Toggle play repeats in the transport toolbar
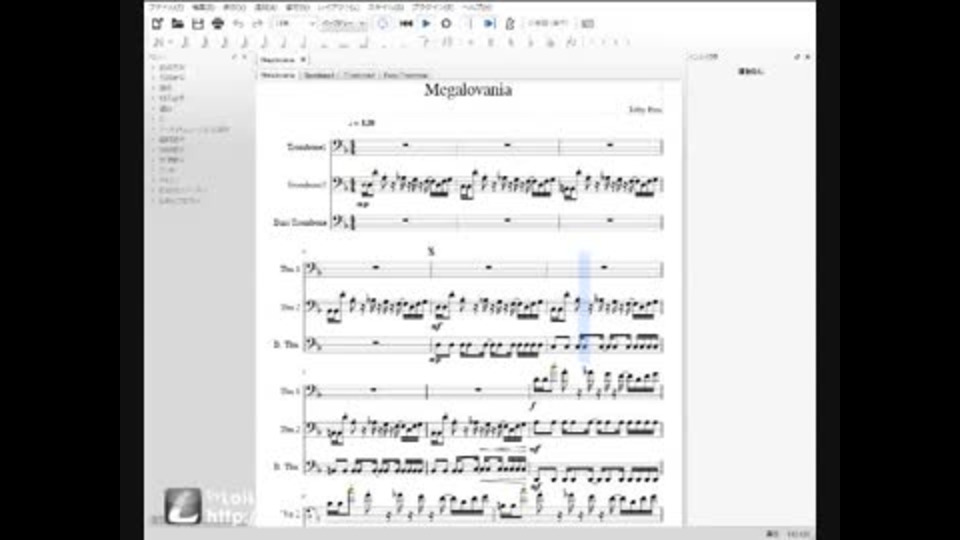This screenshot has height=540, width=960. pyautogui.click(x=470, y=24)
